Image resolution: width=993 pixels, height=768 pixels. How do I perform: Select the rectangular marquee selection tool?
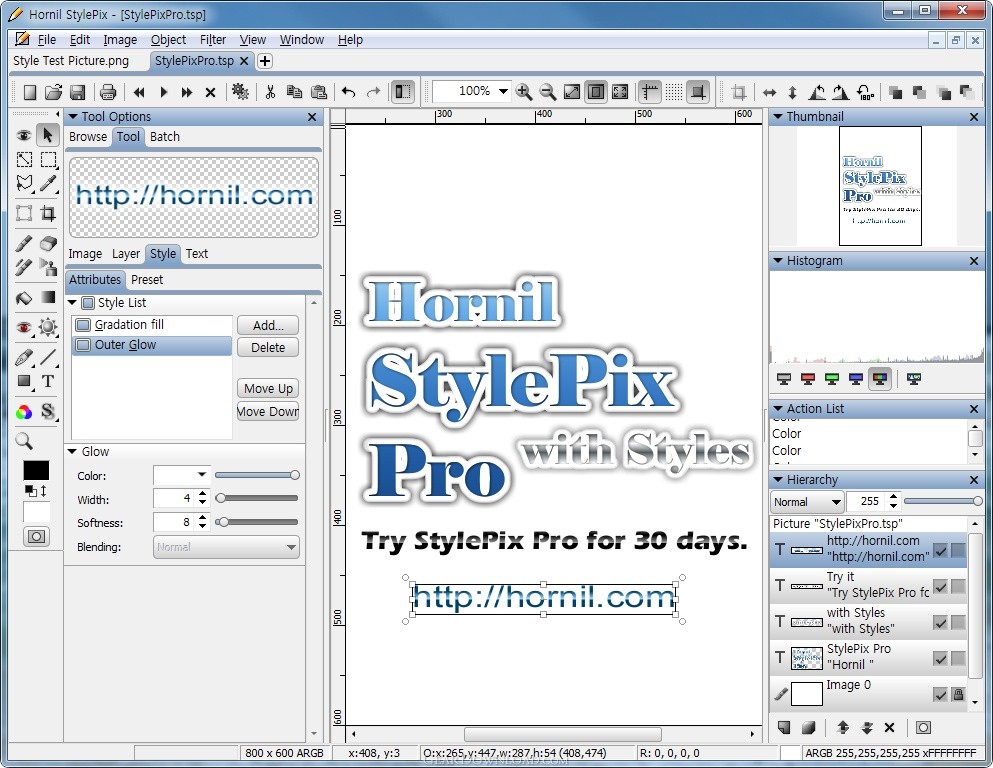click(x=48, y=160)
